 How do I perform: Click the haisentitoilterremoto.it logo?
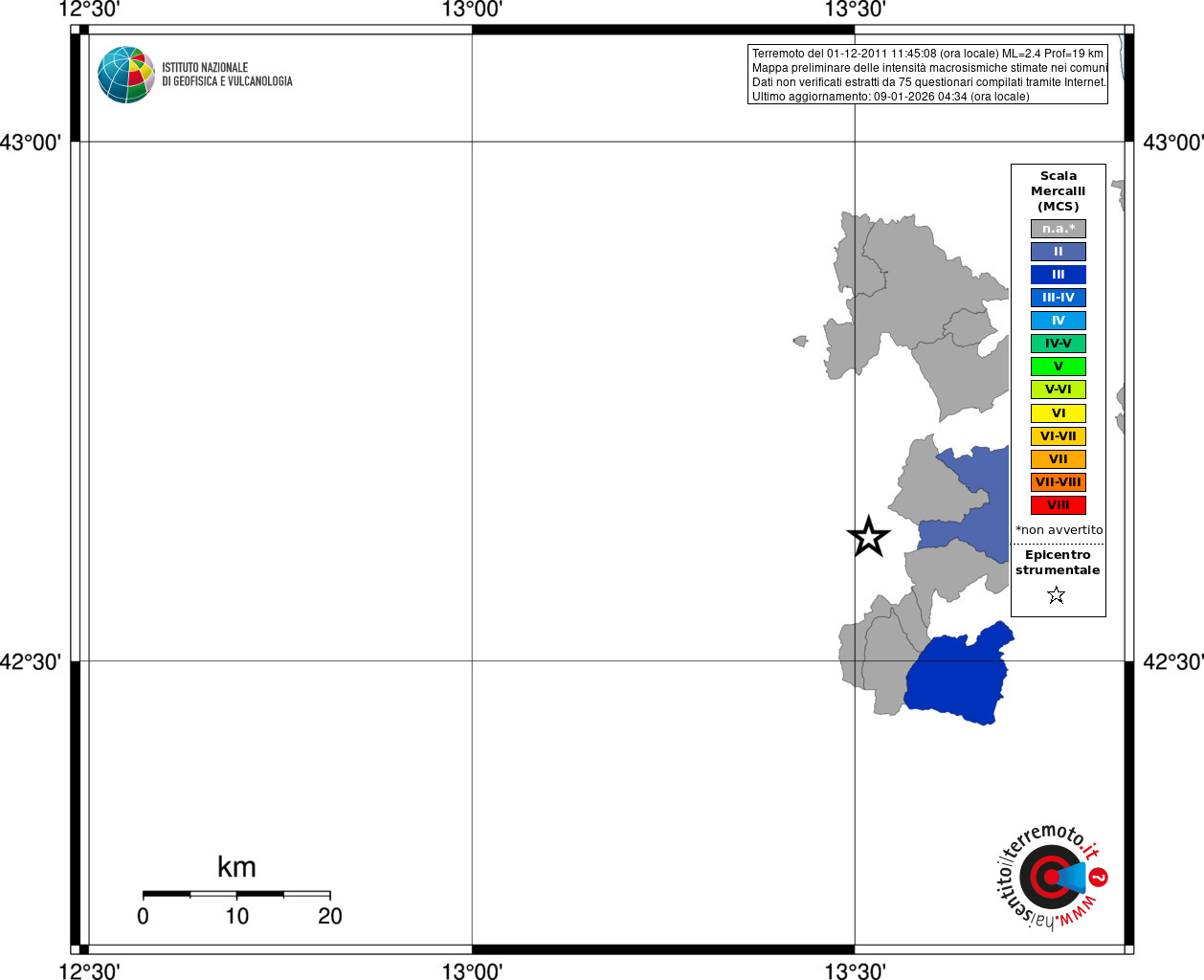pos(1052,876)
